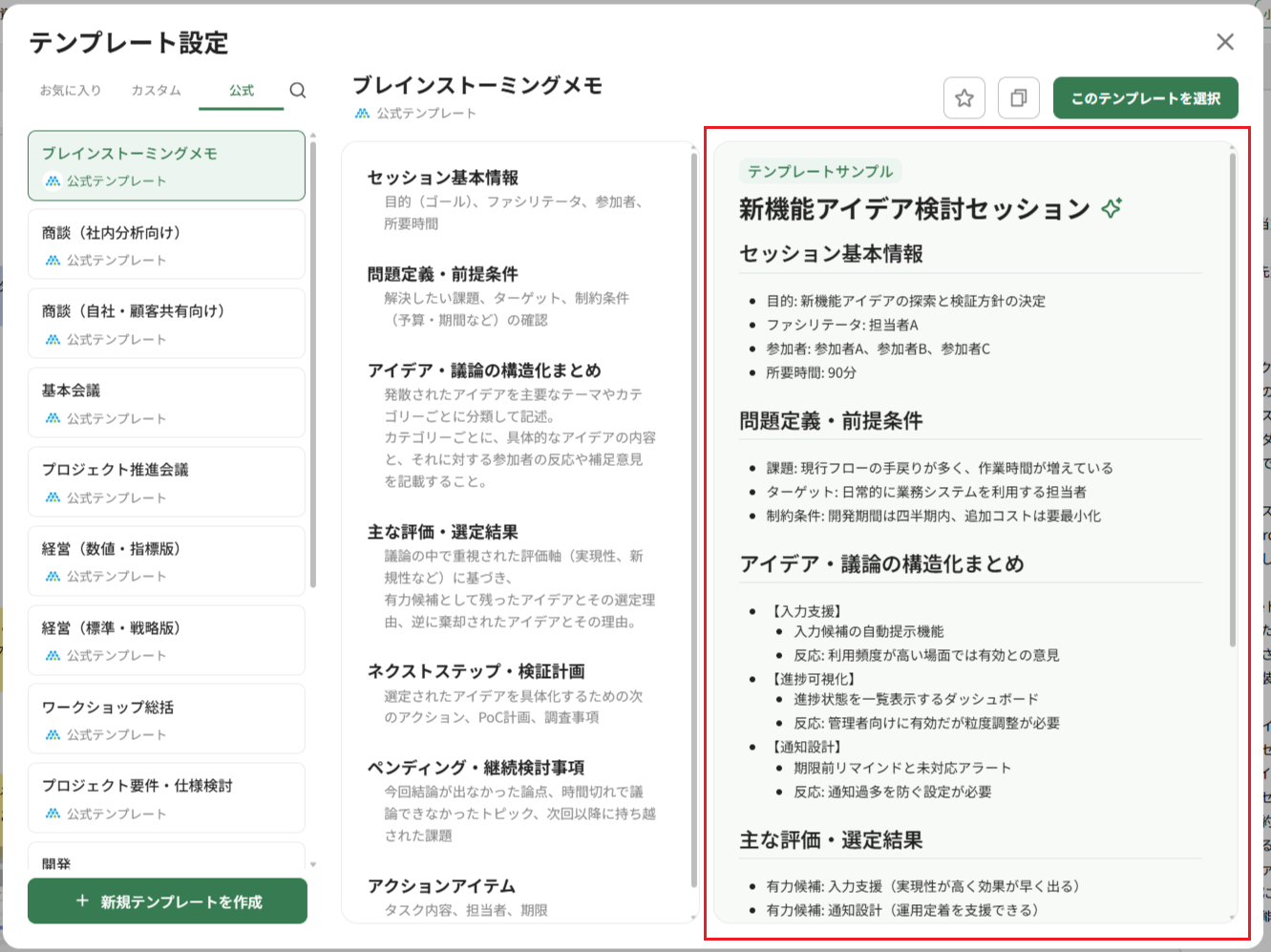Screen dimensions: 1271x952
Task: Click the plus icon on the new template button
Action: coord(81,900)
